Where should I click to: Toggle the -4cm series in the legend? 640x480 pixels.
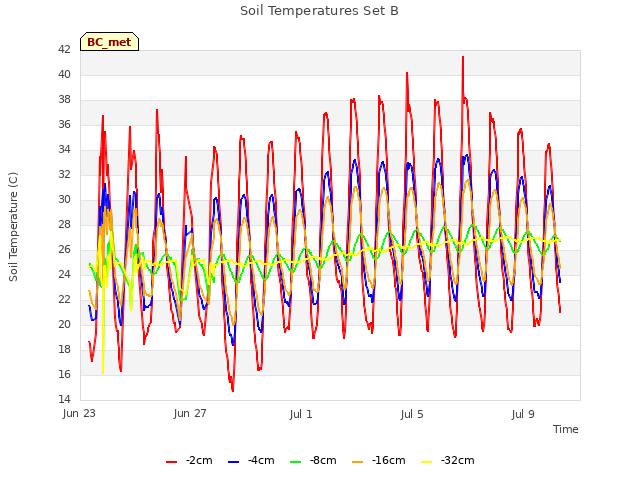point(251,460)
